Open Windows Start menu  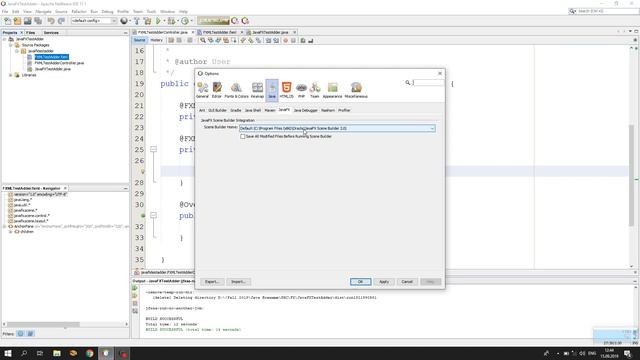pyautogui.click(x=8, y=353)
